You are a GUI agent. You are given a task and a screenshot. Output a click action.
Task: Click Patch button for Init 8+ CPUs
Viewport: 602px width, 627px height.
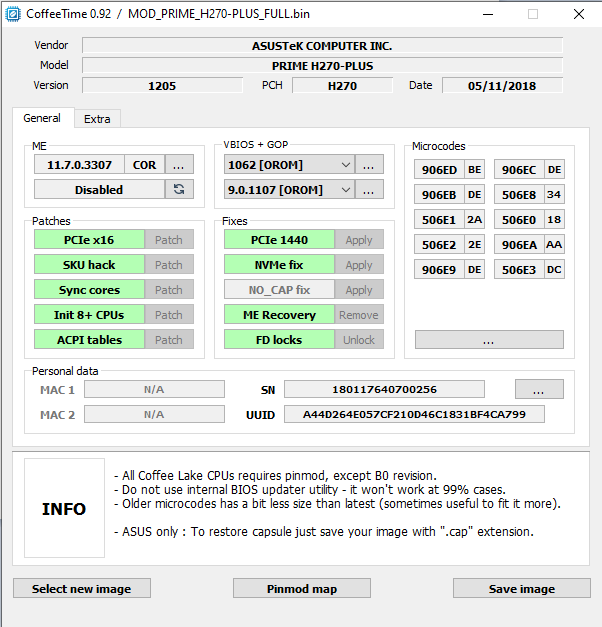click(169, 314)
